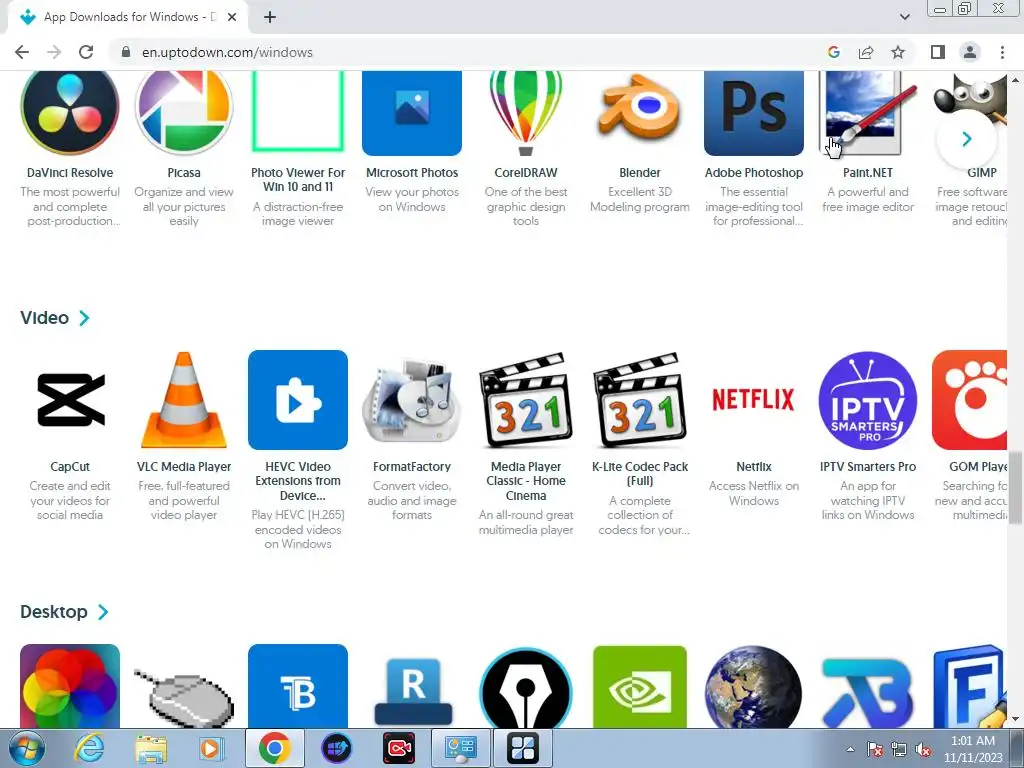The height and width of the screenshot is (768, 1024).
Task: Click the K-Lite Codec Pack icon
Action: pyautogui.click(x=640, y=400)
